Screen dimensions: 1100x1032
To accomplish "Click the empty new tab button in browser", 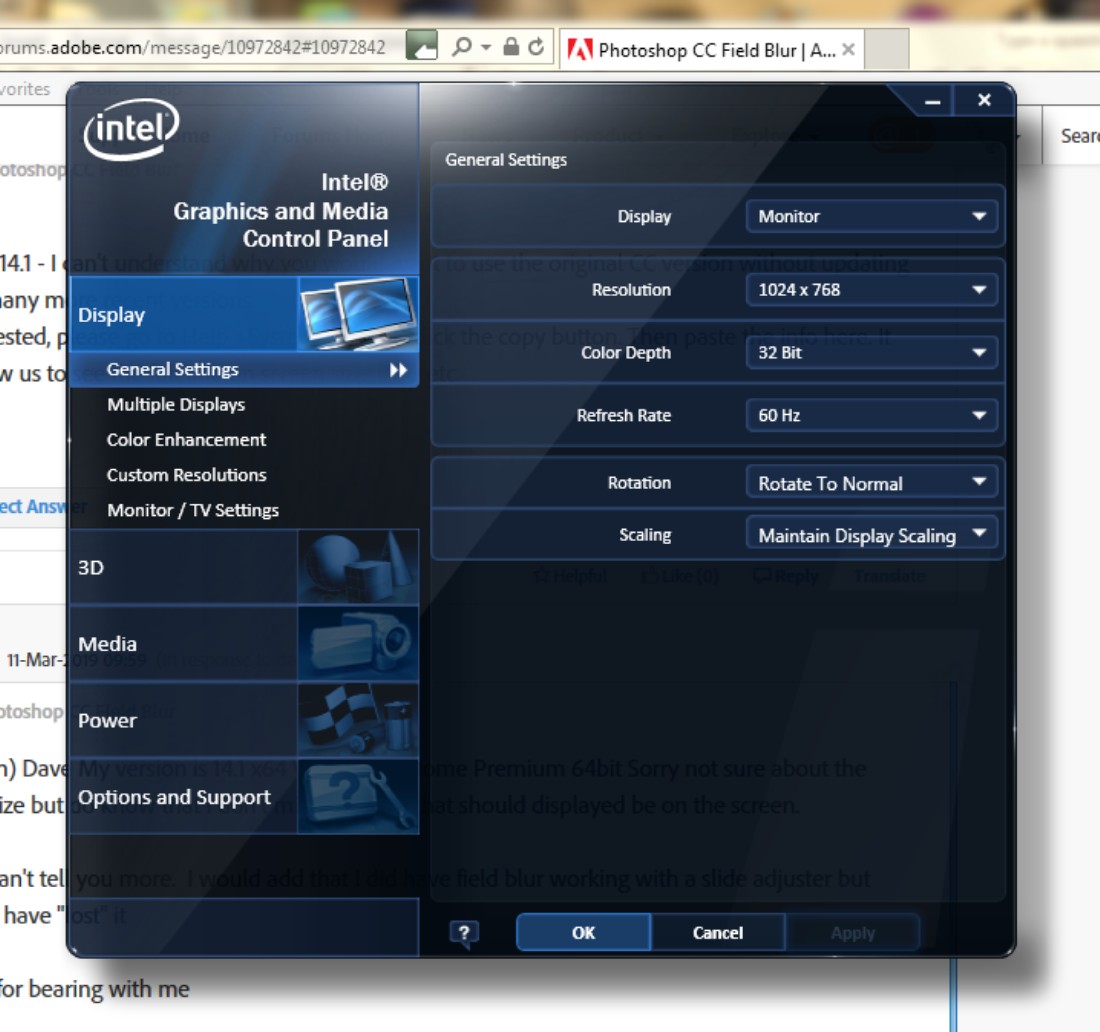I will (x=887, y=49).
